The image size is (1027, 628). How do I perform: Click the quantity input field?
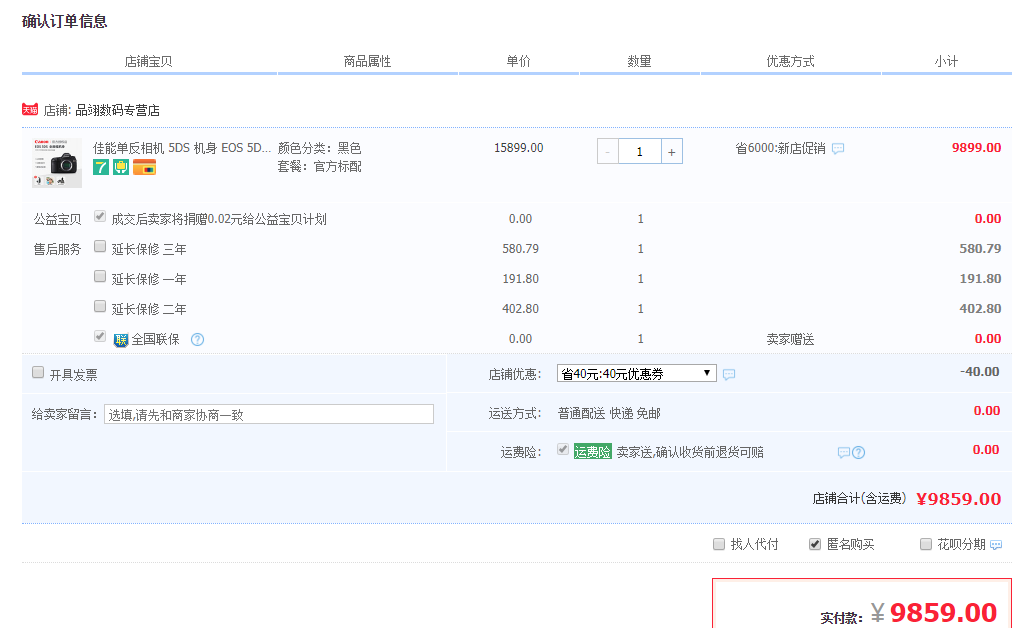[639, 151]
